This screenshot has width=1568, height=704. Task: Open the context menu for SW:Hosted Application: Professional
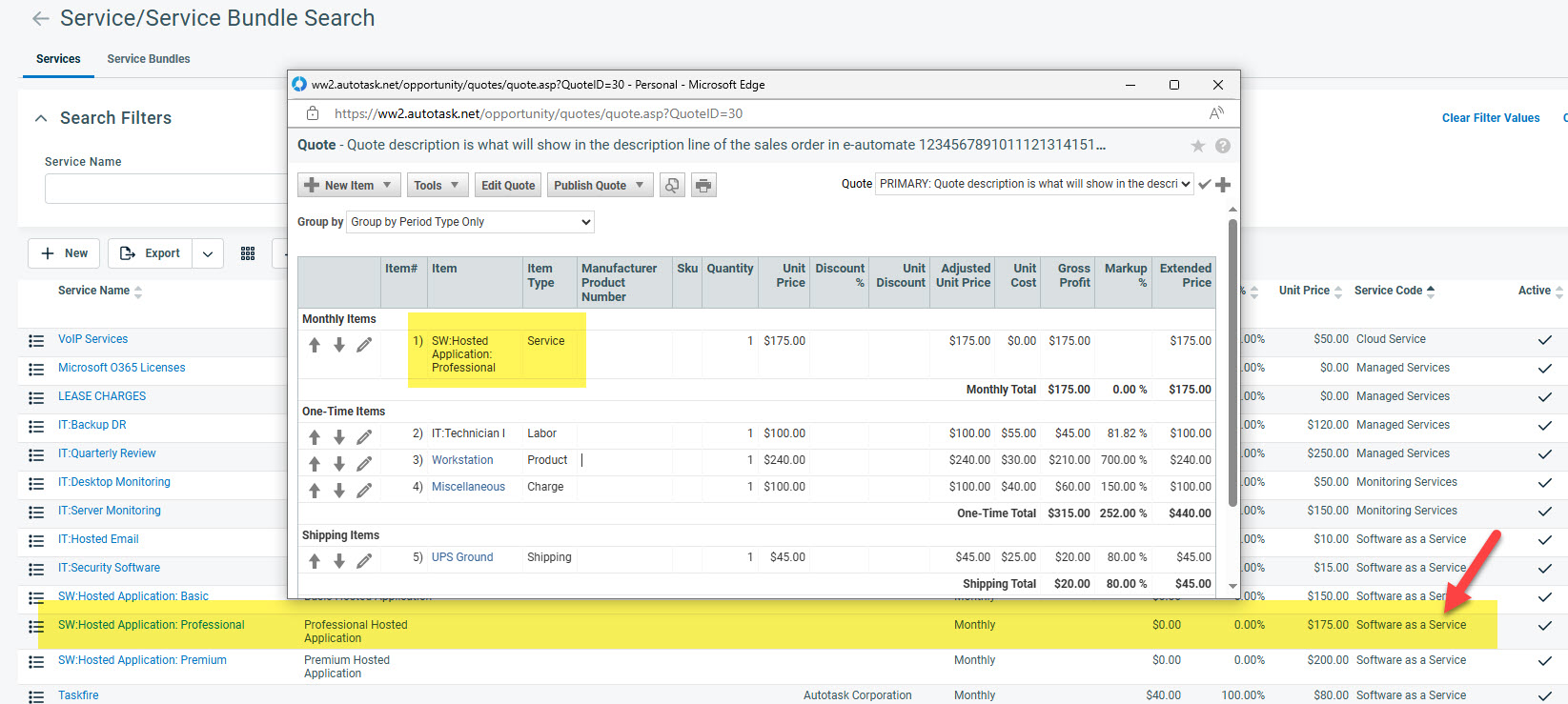tap(36, 626)
